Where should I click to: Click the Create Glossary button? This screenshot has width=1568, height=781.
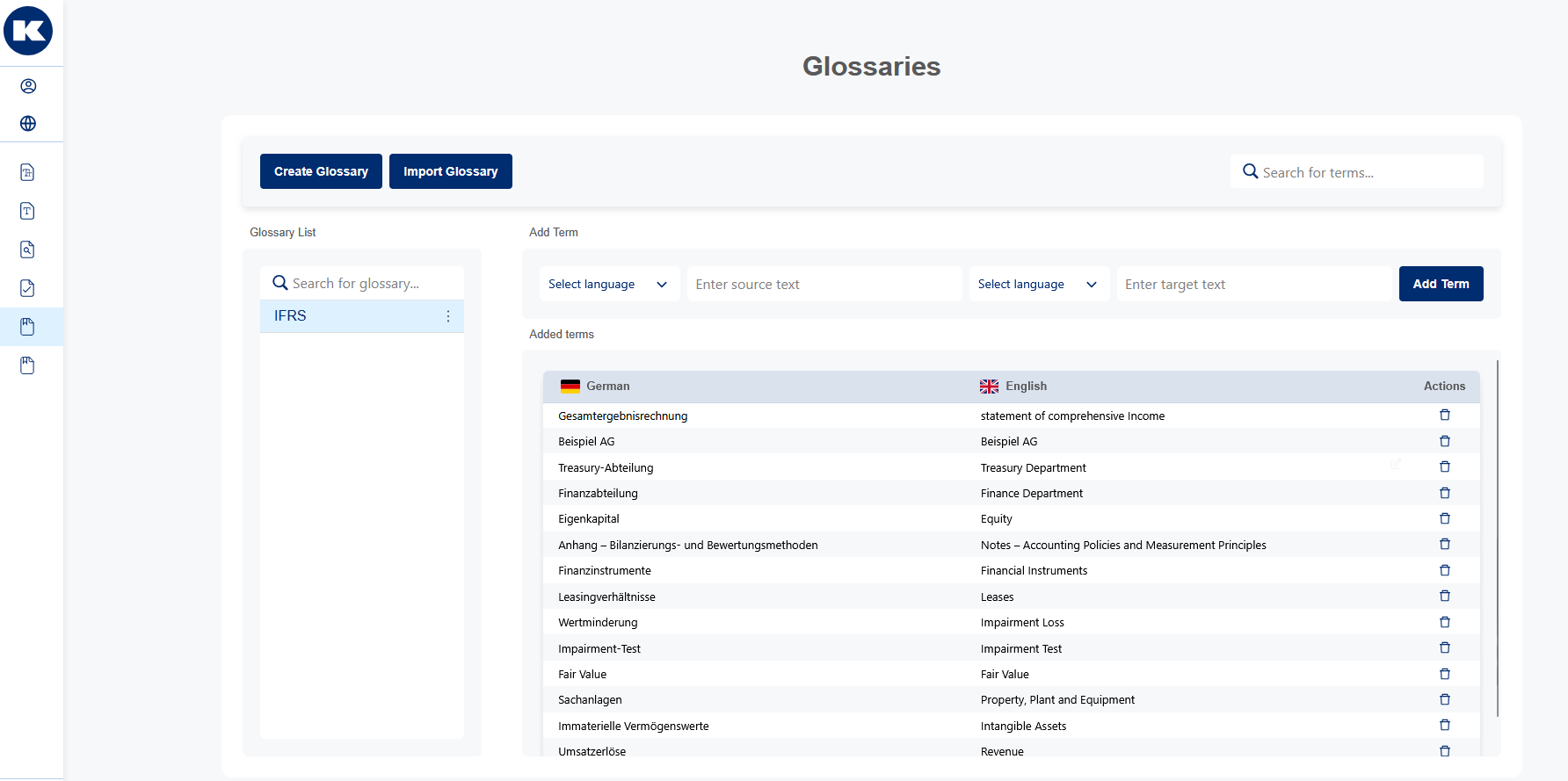pos(321,171)
